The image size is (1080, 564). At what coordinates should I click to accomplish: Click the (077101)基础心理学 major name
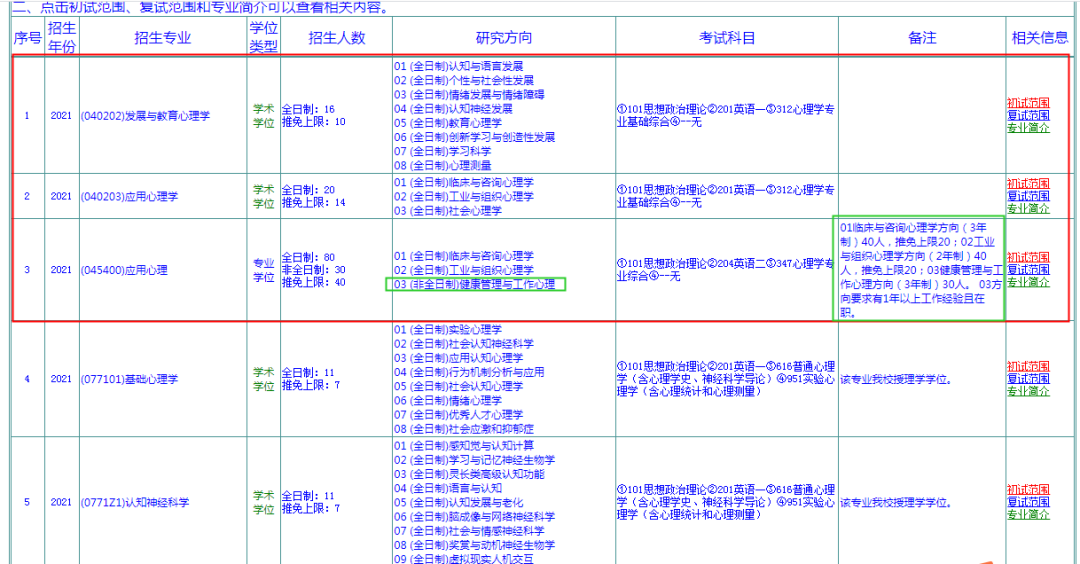click(129, 379)
